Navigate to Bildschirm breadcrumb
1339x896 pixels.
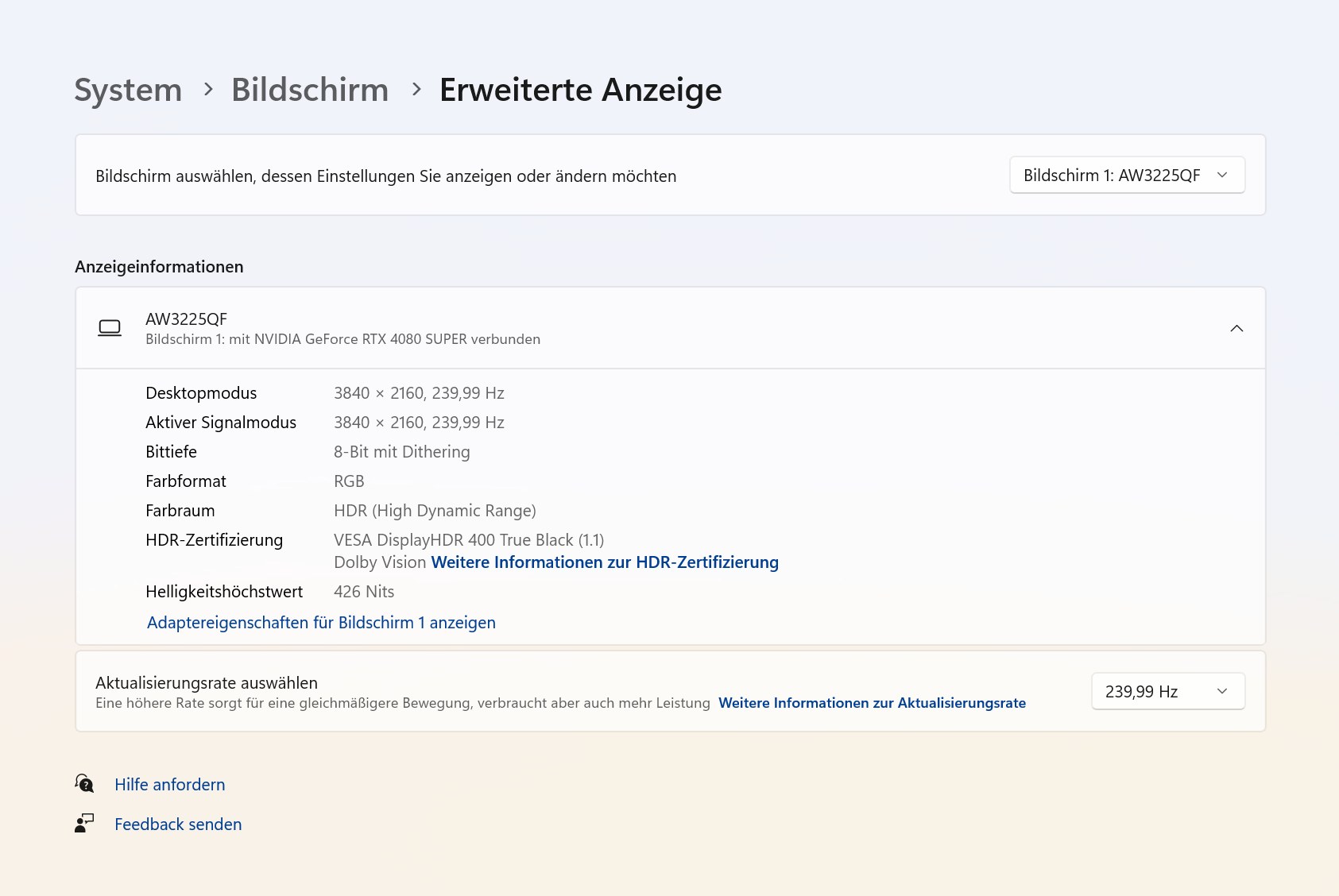(310, 90)
